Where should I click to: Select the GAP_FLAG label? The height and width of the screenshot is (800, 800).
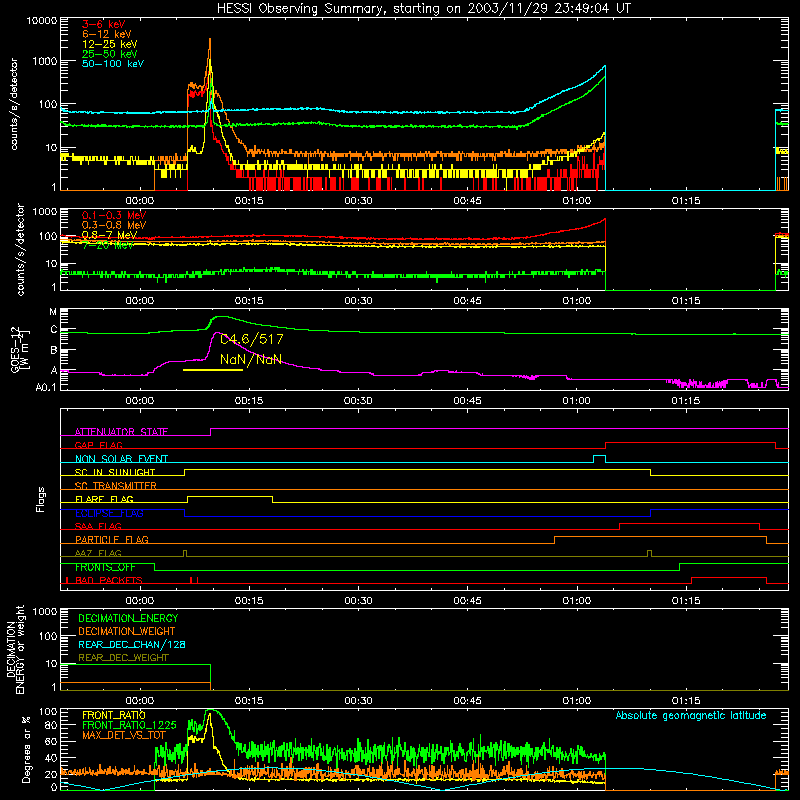(98, 445)
